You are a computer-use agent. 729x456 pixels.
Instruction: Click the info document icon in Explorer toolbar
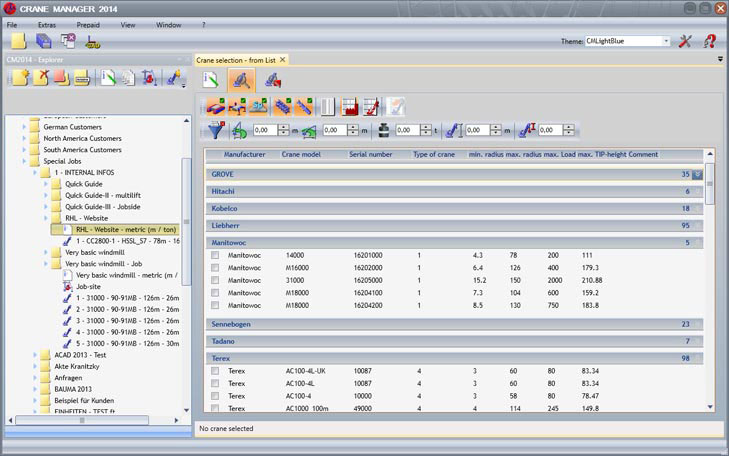click(x=108, y=78)
